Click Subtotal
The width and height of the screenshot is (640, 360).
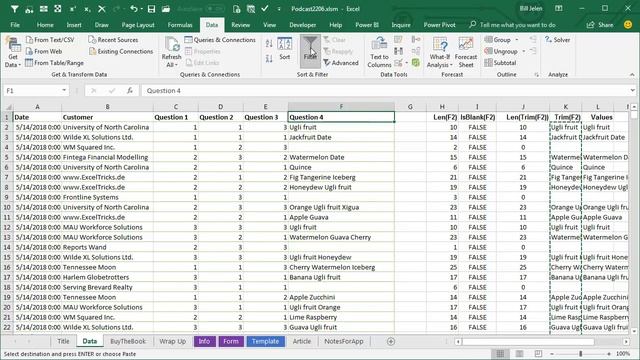[x=500, y=63]
